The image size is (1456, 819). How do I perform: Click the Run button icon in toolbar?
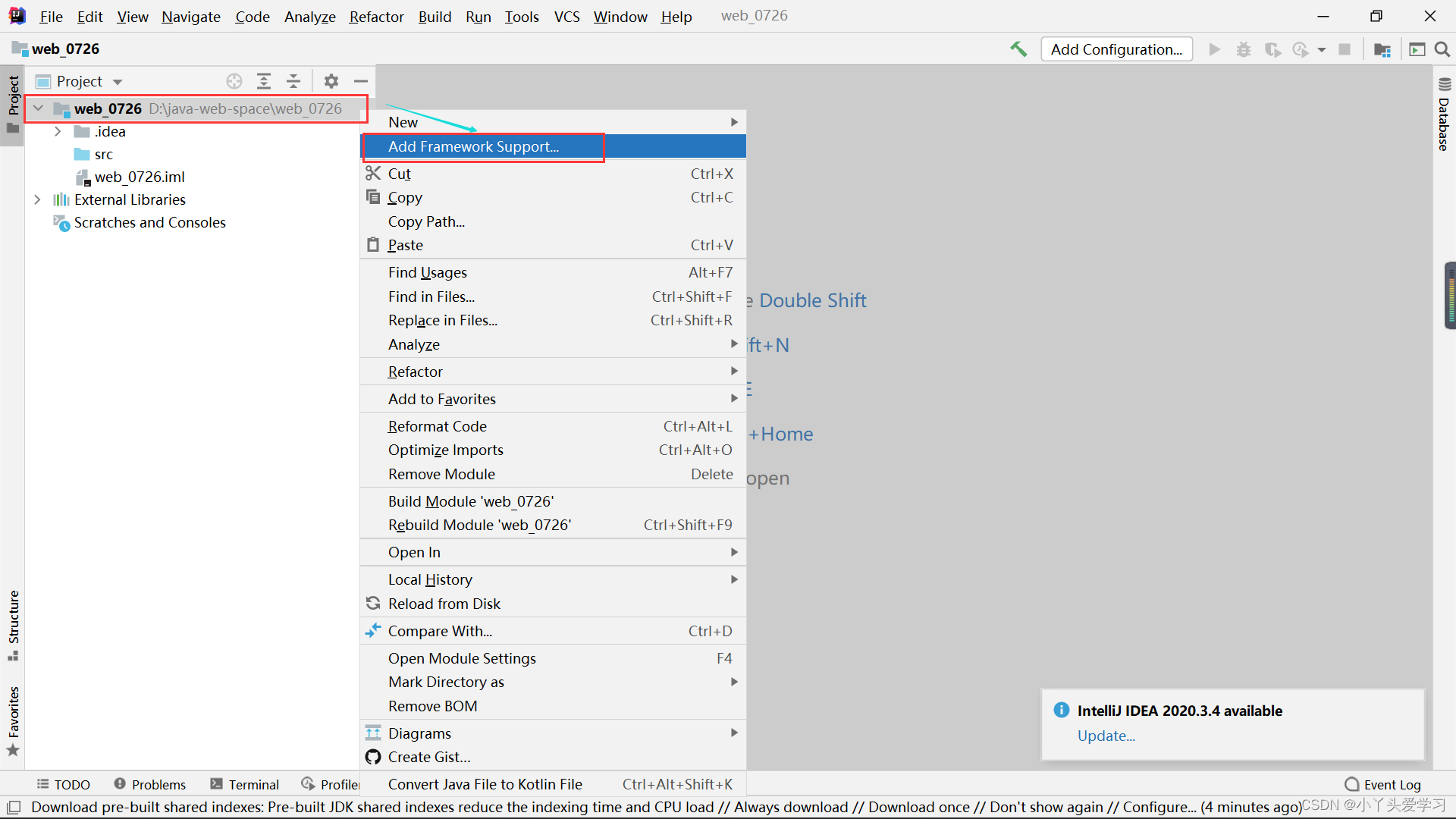[x=1213, y=49]
